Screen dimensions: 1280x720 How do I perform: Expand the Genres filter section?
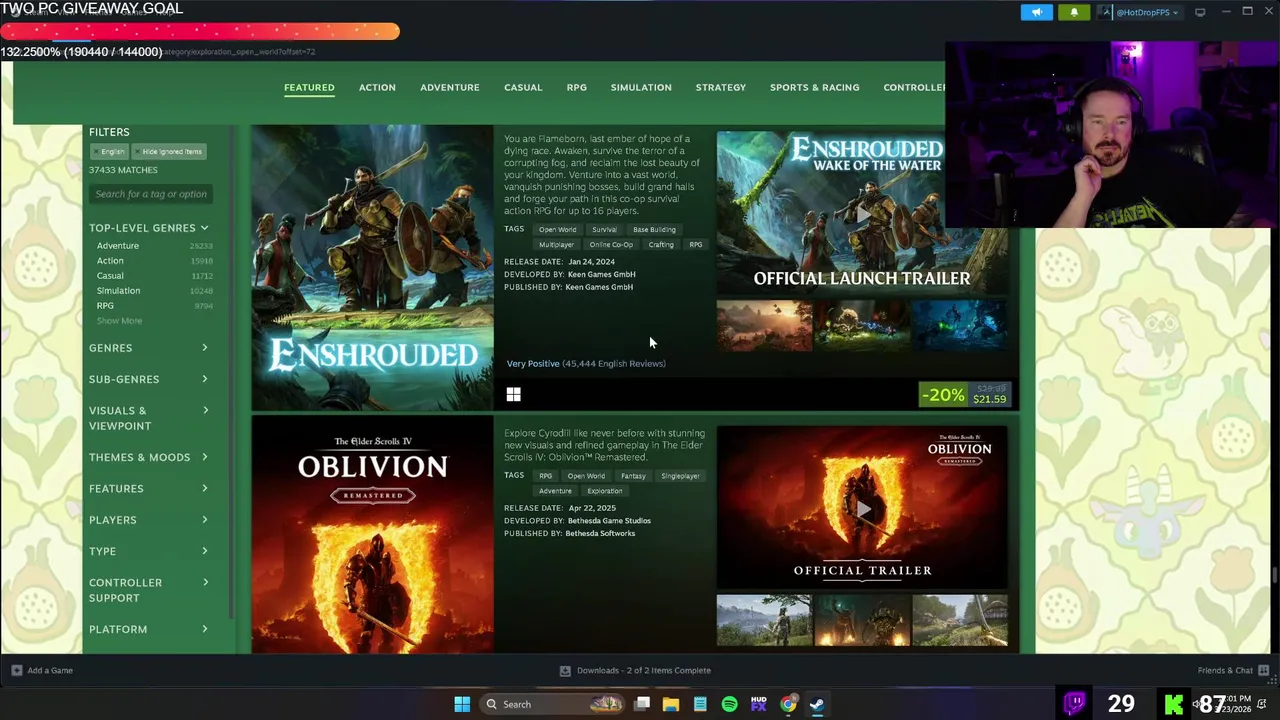[x=149, y=348]
